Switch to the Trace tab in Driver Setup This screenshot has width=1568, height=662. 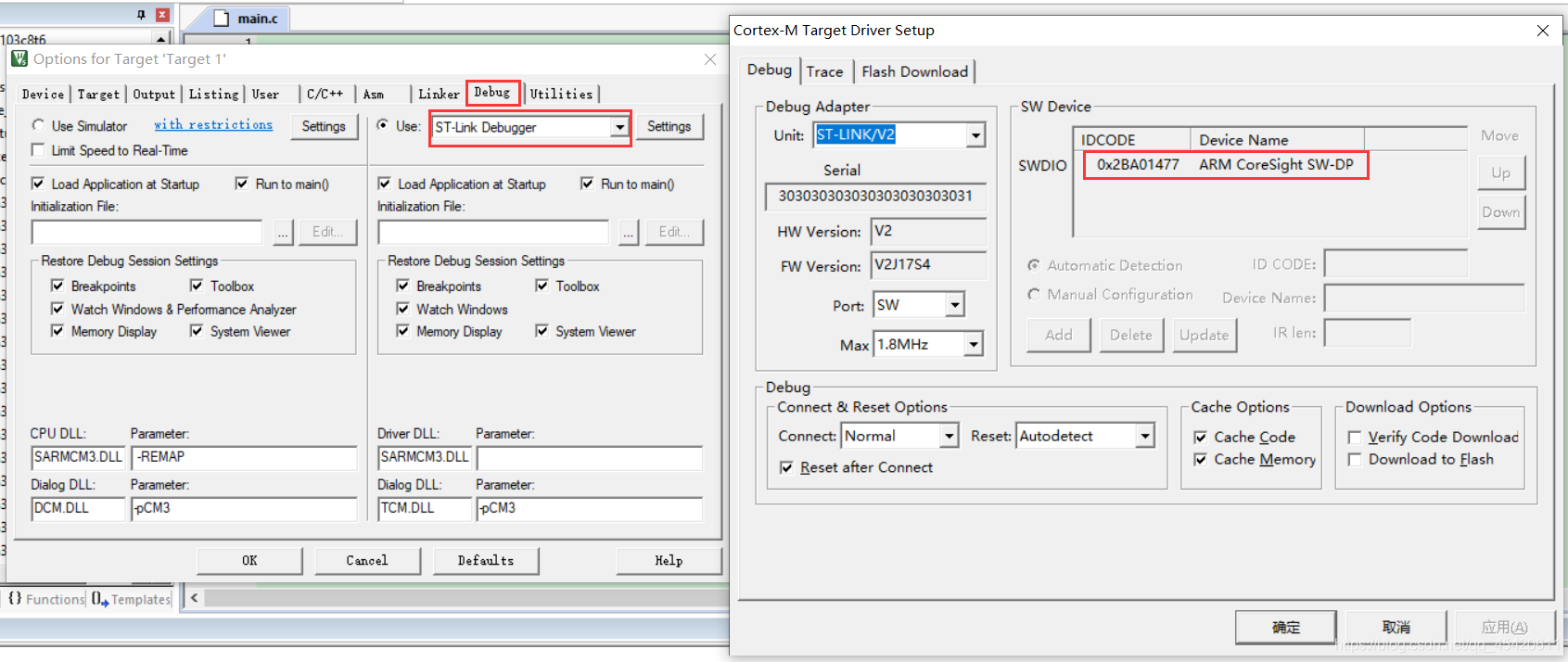(824, 71)
